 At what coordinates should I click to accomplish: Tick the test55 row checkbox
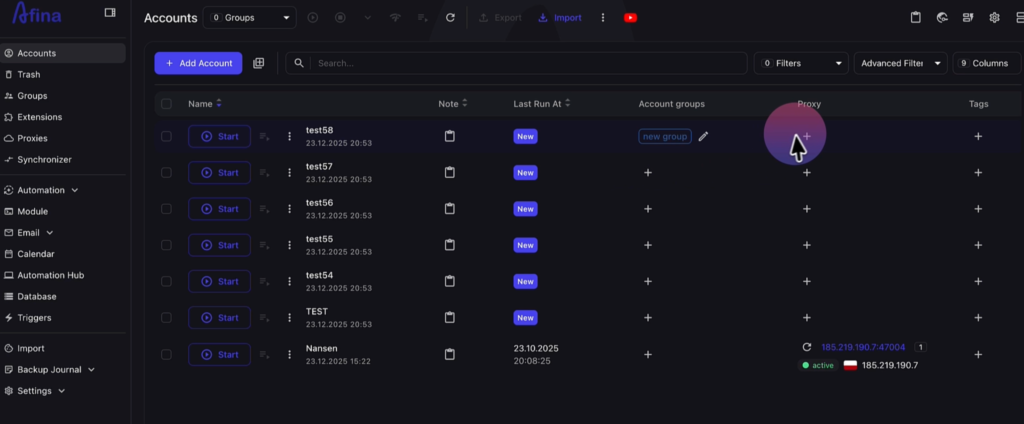166,245
